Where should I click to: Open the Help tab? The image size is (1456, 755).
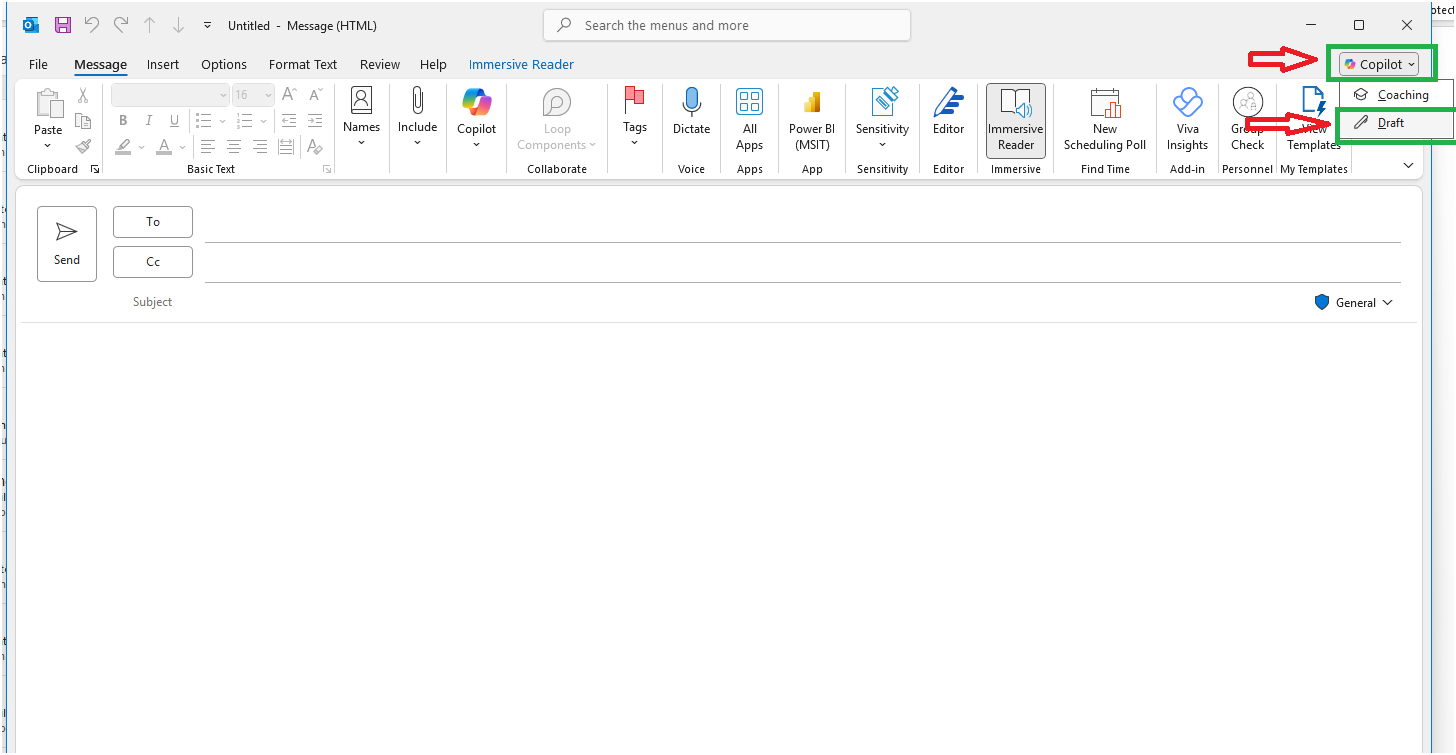(433, 64)
